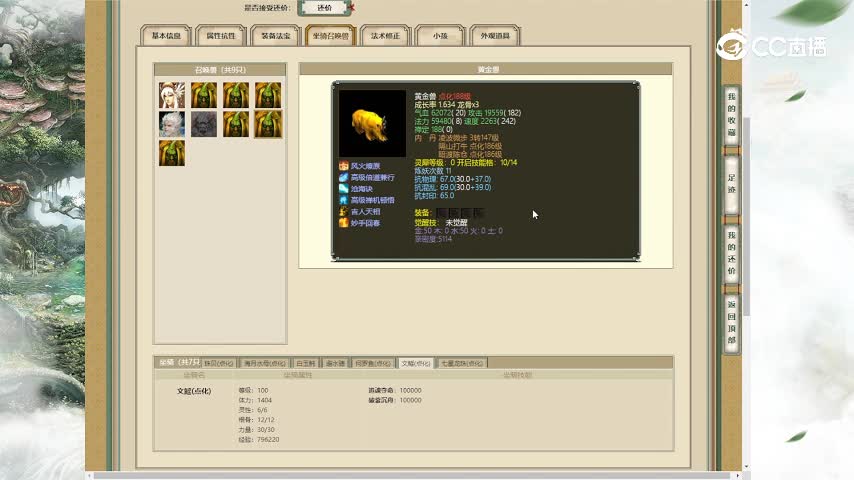Select the lone golden beast in third row
This screenshot has width=854, height=480.
pos(172,153)
